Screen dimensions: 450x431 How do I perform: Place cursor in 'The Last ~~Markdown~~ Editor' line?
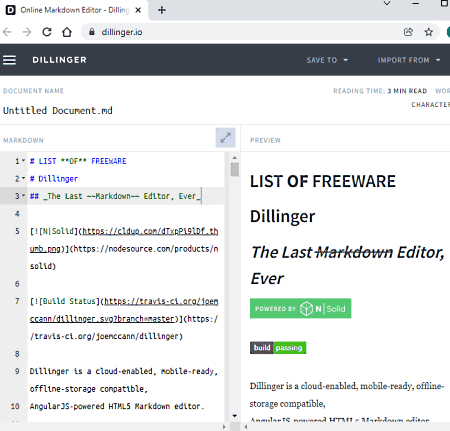click(x=115, y=196)
